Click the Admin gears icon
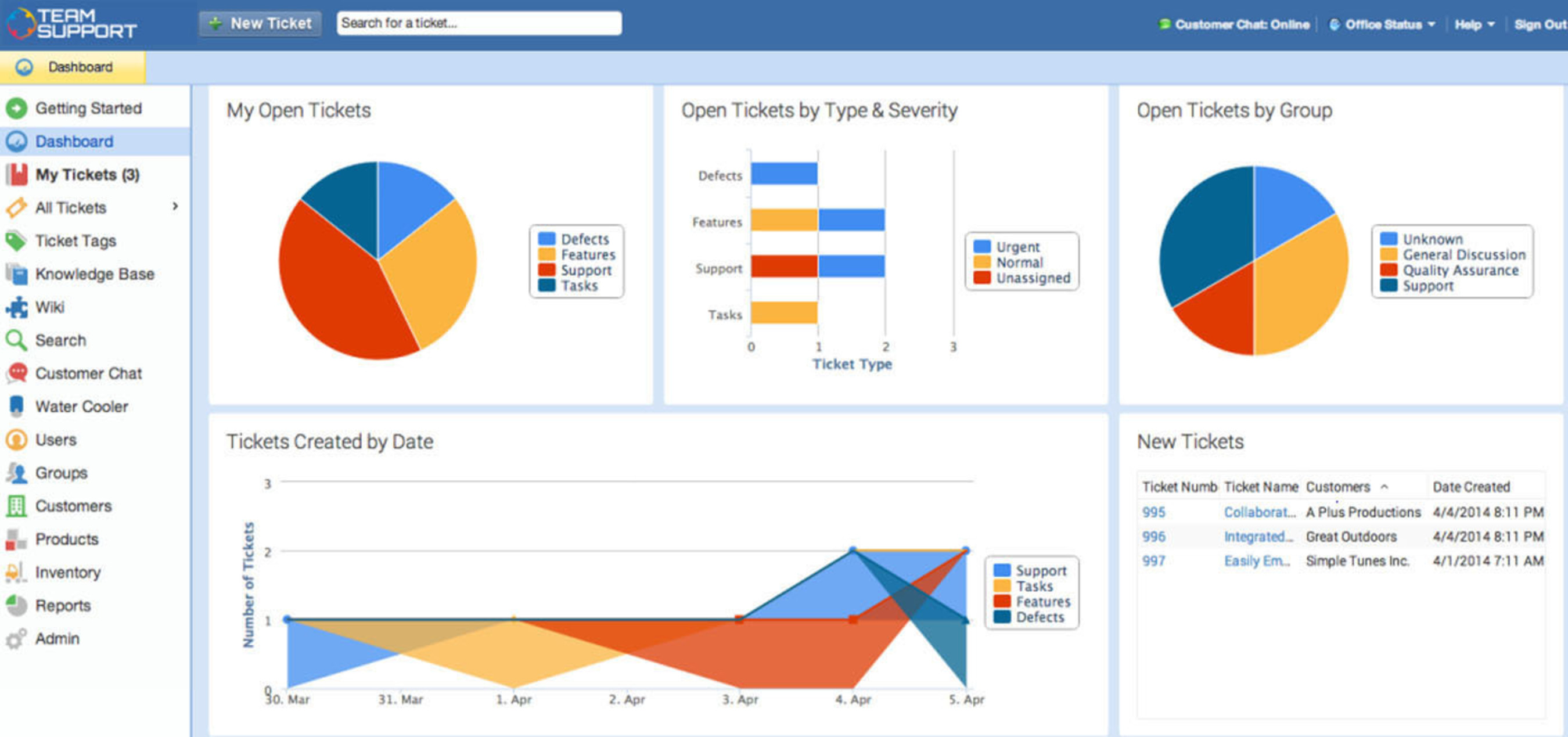The image size is (1568, 737). pos(16,638)
